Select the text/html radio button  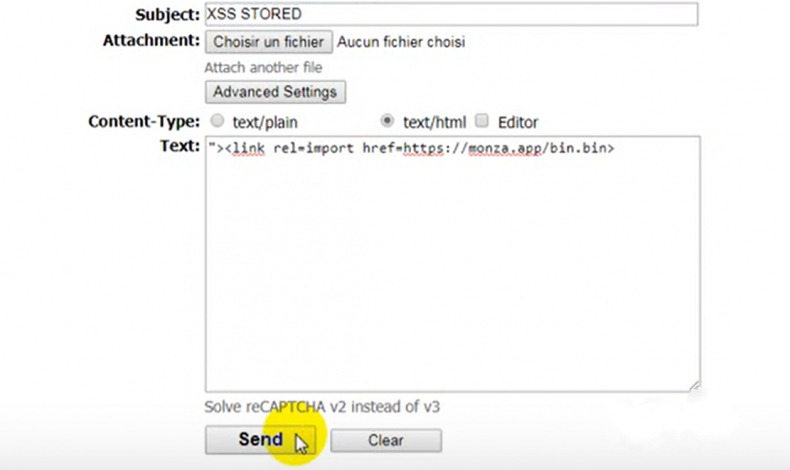tap(387, 121)
